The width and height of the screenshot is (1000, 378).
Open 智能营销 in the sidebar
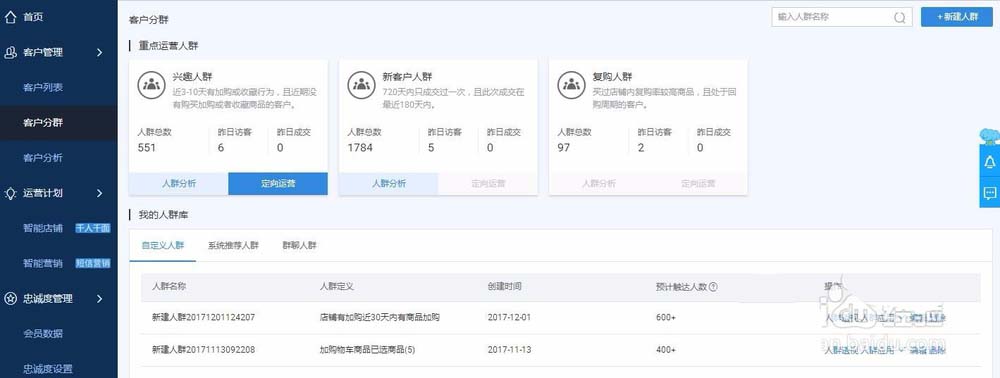[x=43, y=263]
